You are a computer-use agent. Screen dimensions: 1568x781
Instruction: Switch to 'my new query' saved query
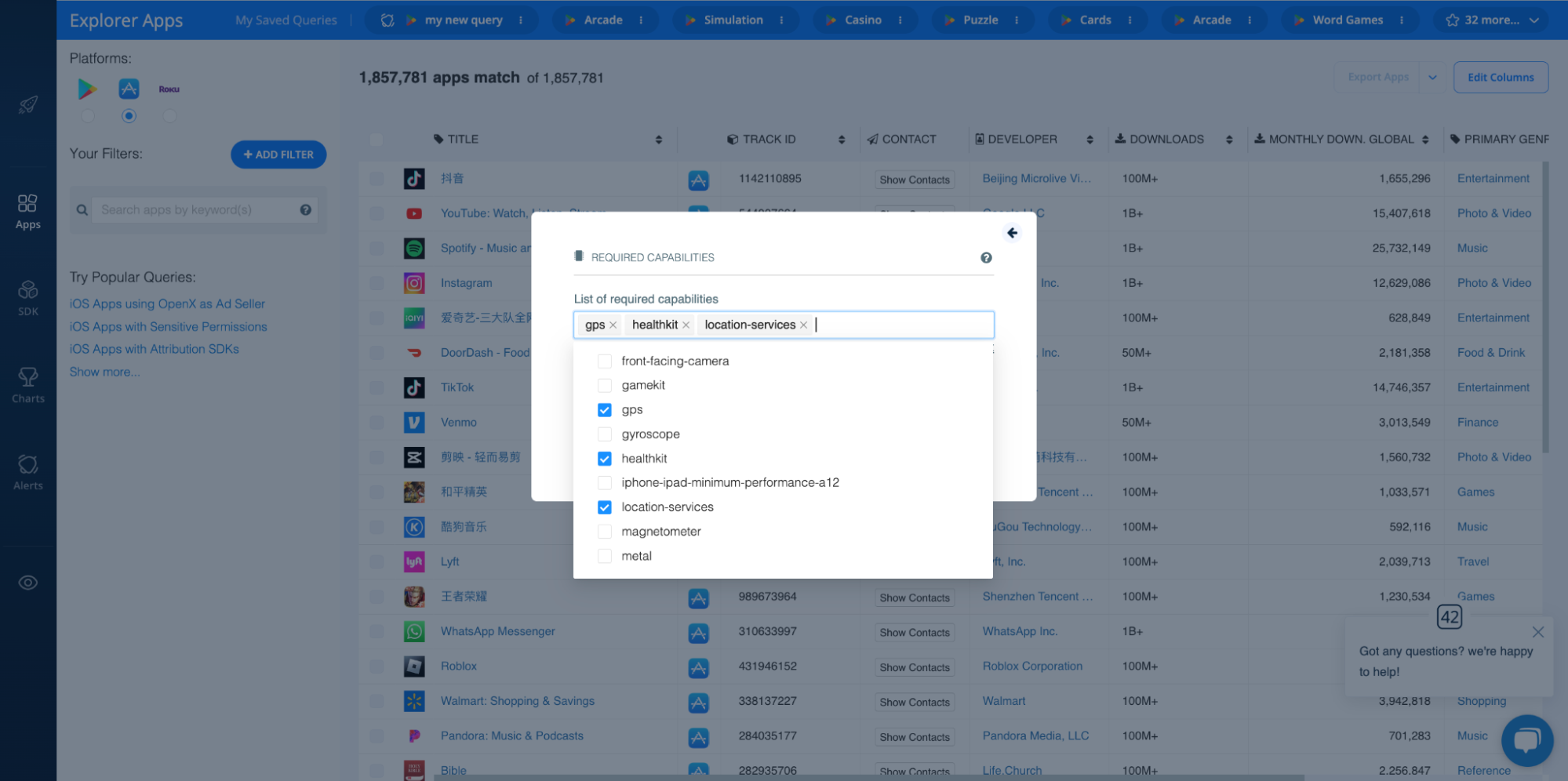[x=464, y=20]
